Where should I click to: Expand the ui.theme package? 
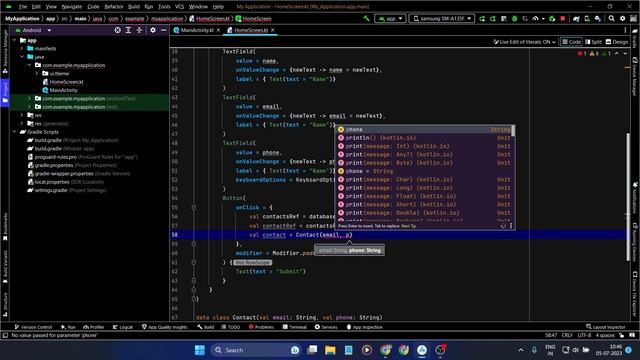[37, 73]
